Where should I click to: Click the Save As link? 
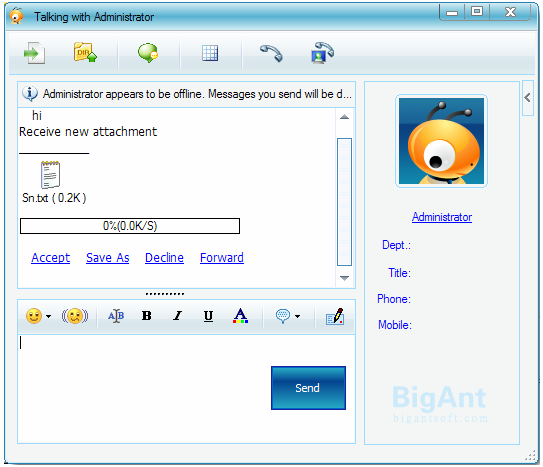click(108, 258)
